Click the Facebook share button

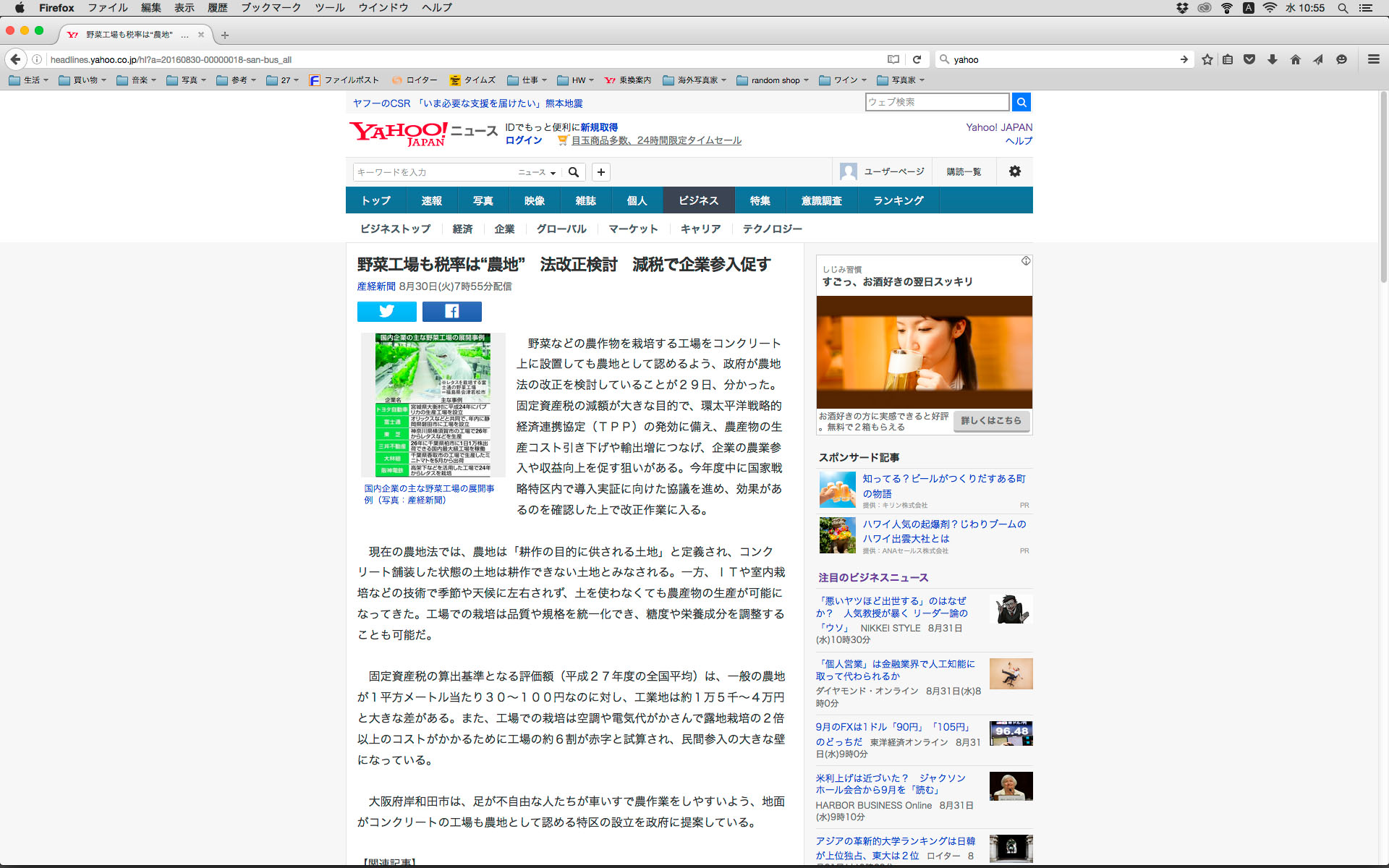click(451, 311)
